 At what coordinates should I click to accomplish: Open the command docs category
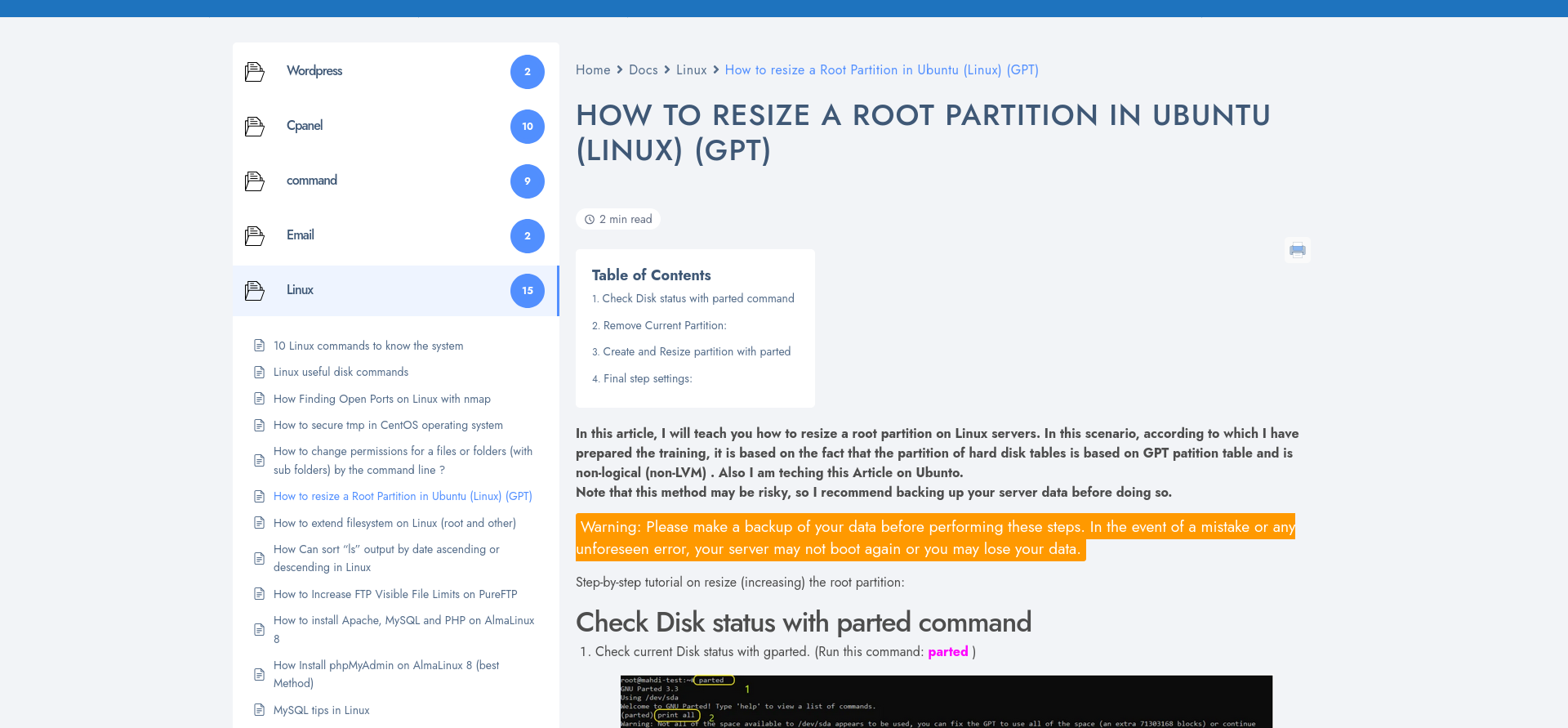312,181
